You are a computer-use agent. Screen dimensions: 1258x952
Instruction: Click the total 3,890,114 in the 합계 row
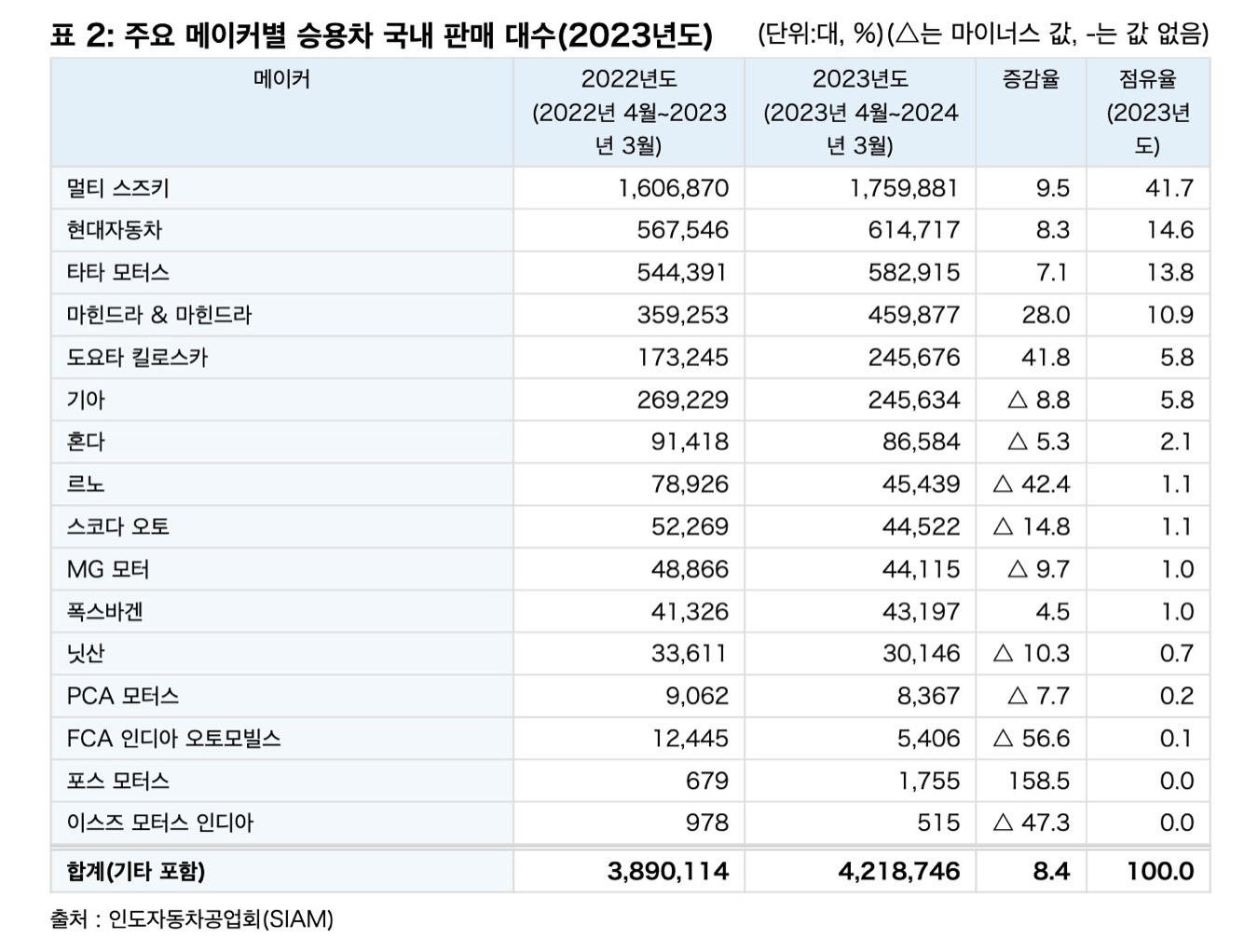click(668, 872)
